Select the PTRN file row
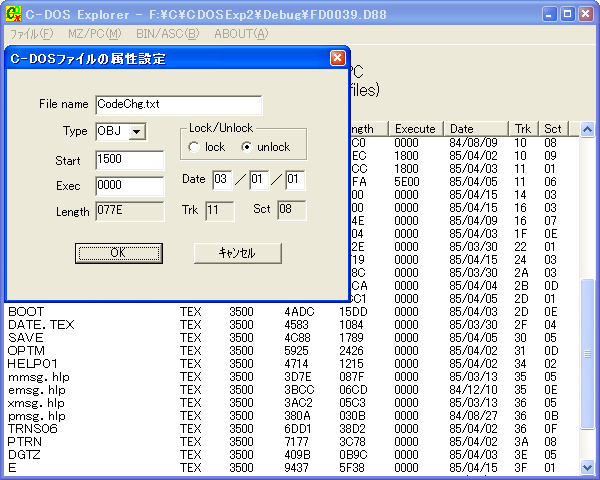The width and height of the screenshot is (600, 480). 292,442
